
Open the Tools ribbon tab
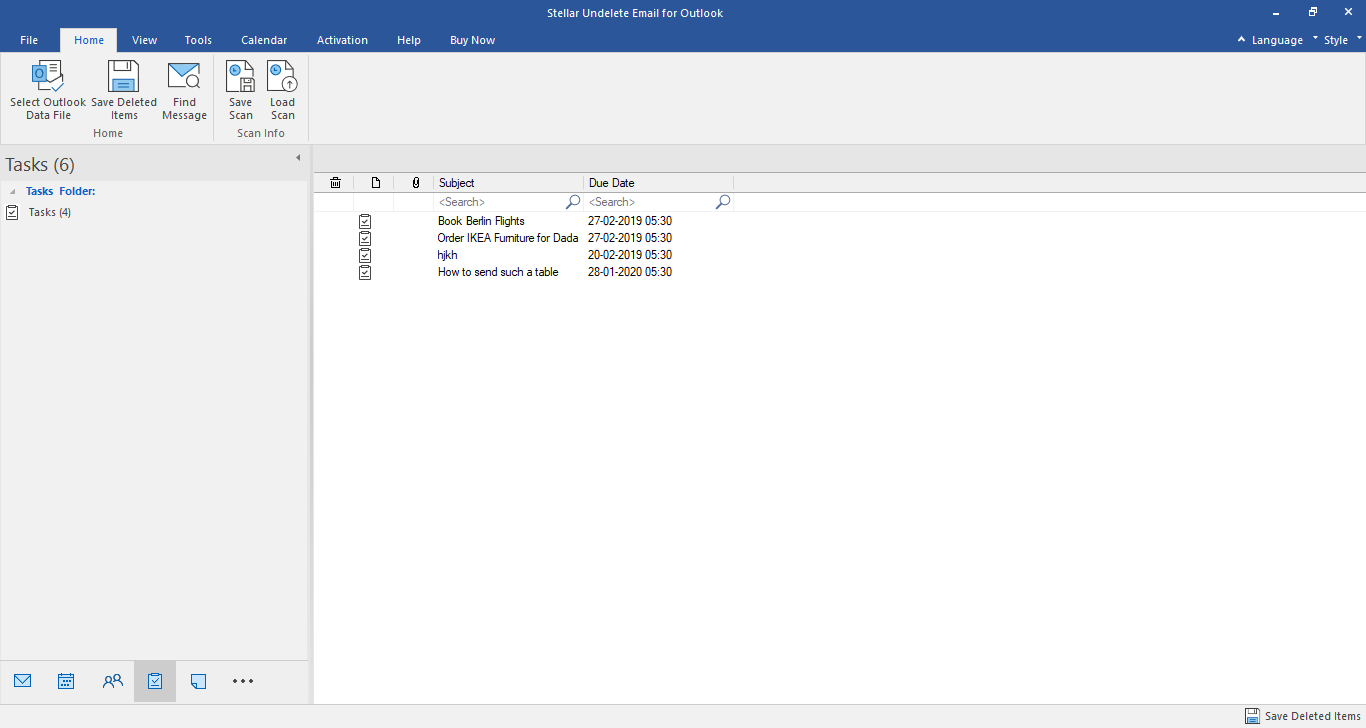[198, 40]
